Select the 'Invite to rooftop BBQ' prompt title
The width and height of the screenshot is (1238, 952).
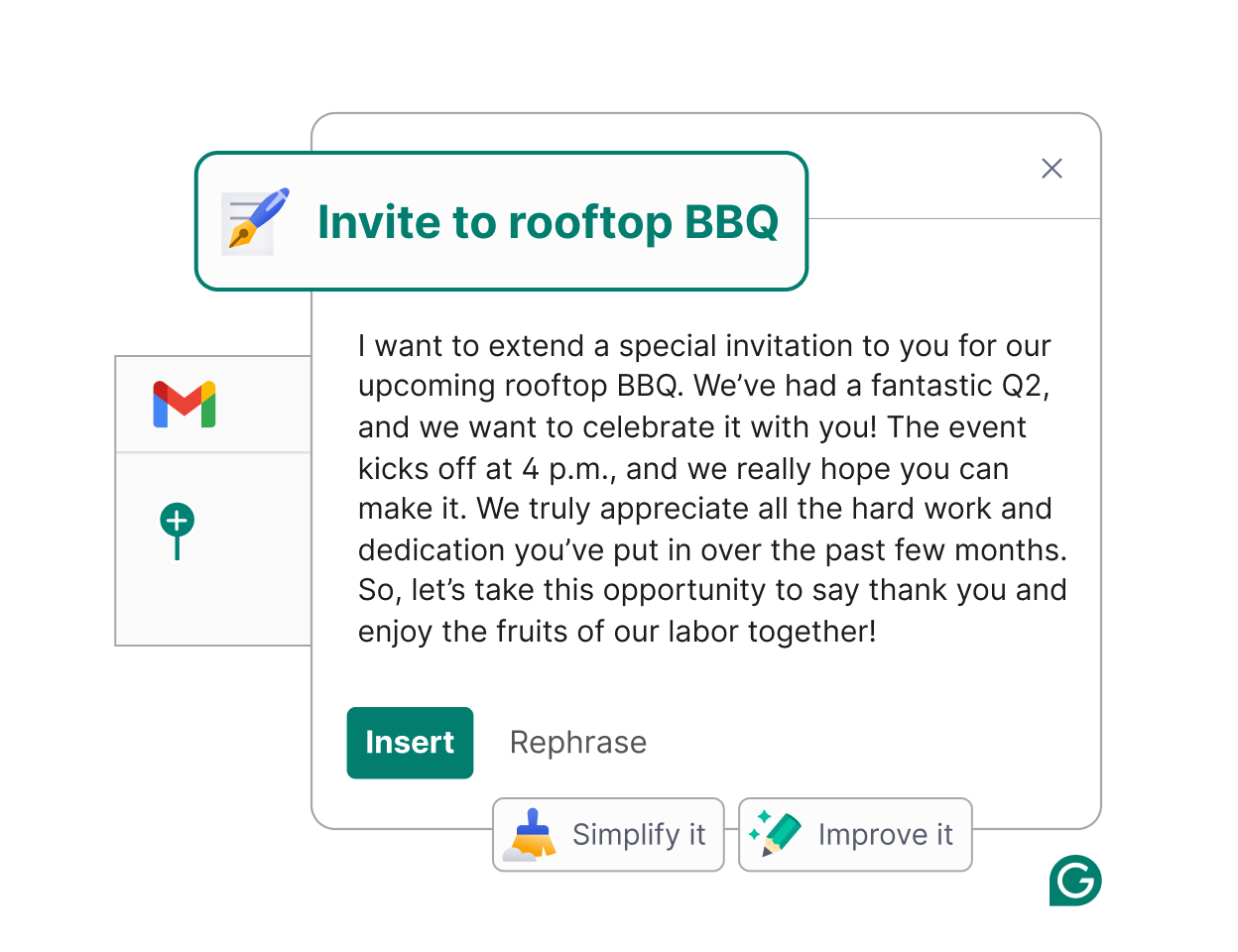[x=548, y=222]
